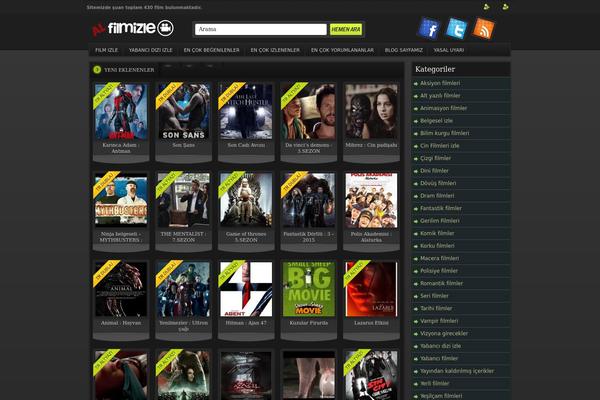The height and width of the screenshot is (400, 600).
Task: Open The Mentalist 7.Sezon poster
Action: pyautogui.click(x=184, y=200)
